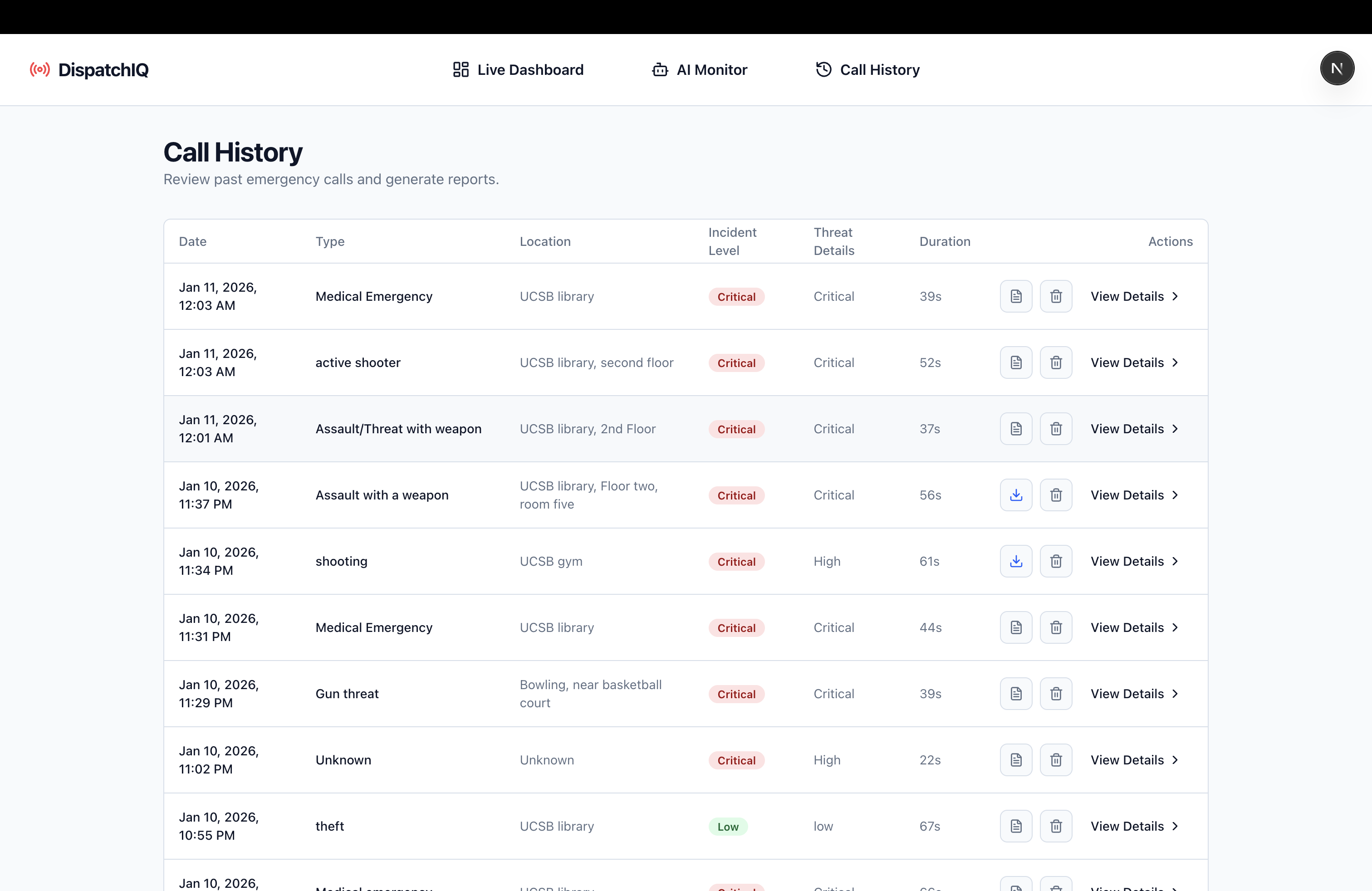Open the user avatar N menu
This screenshot has height=891, width=1372.
point(1336,69)
